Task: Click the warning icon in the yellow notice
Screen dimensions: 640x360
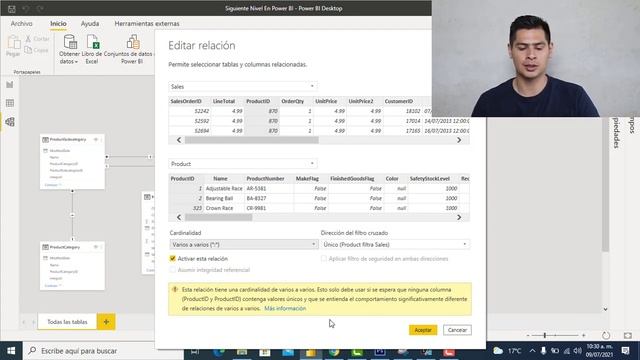Action: (x=175, y=289)
